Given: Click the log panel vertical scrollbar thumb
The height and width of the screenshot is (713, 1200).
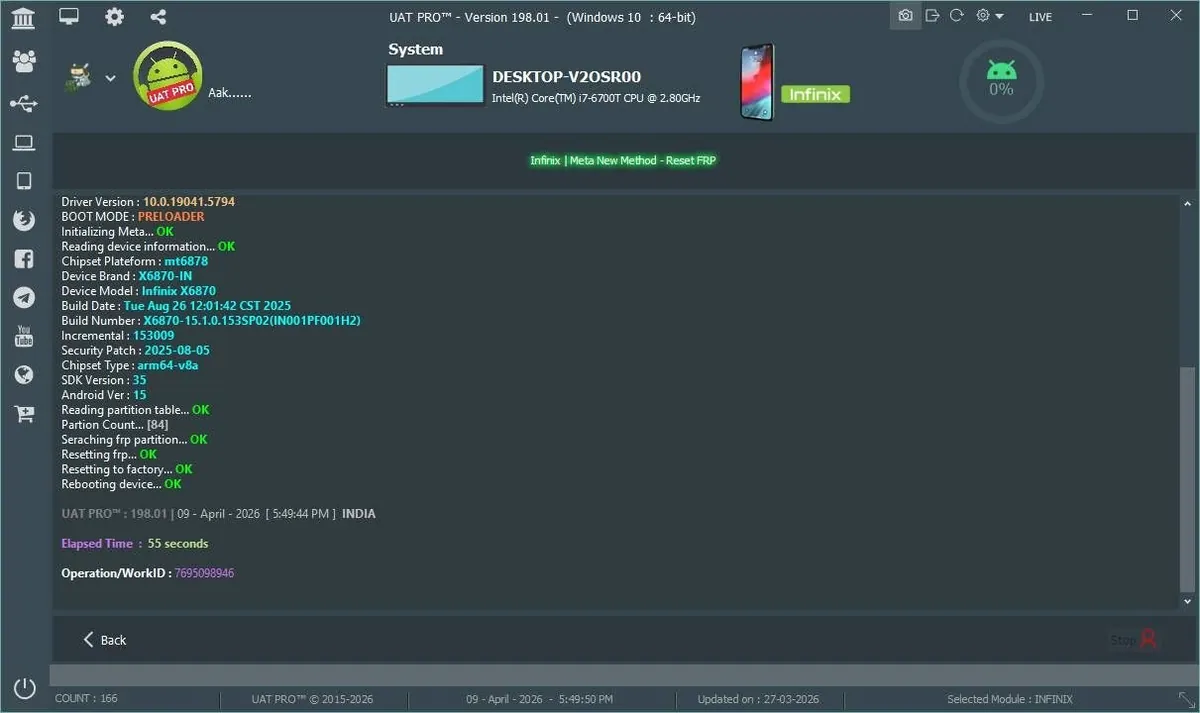Looking at the screenshot, I should [1187, 478].
